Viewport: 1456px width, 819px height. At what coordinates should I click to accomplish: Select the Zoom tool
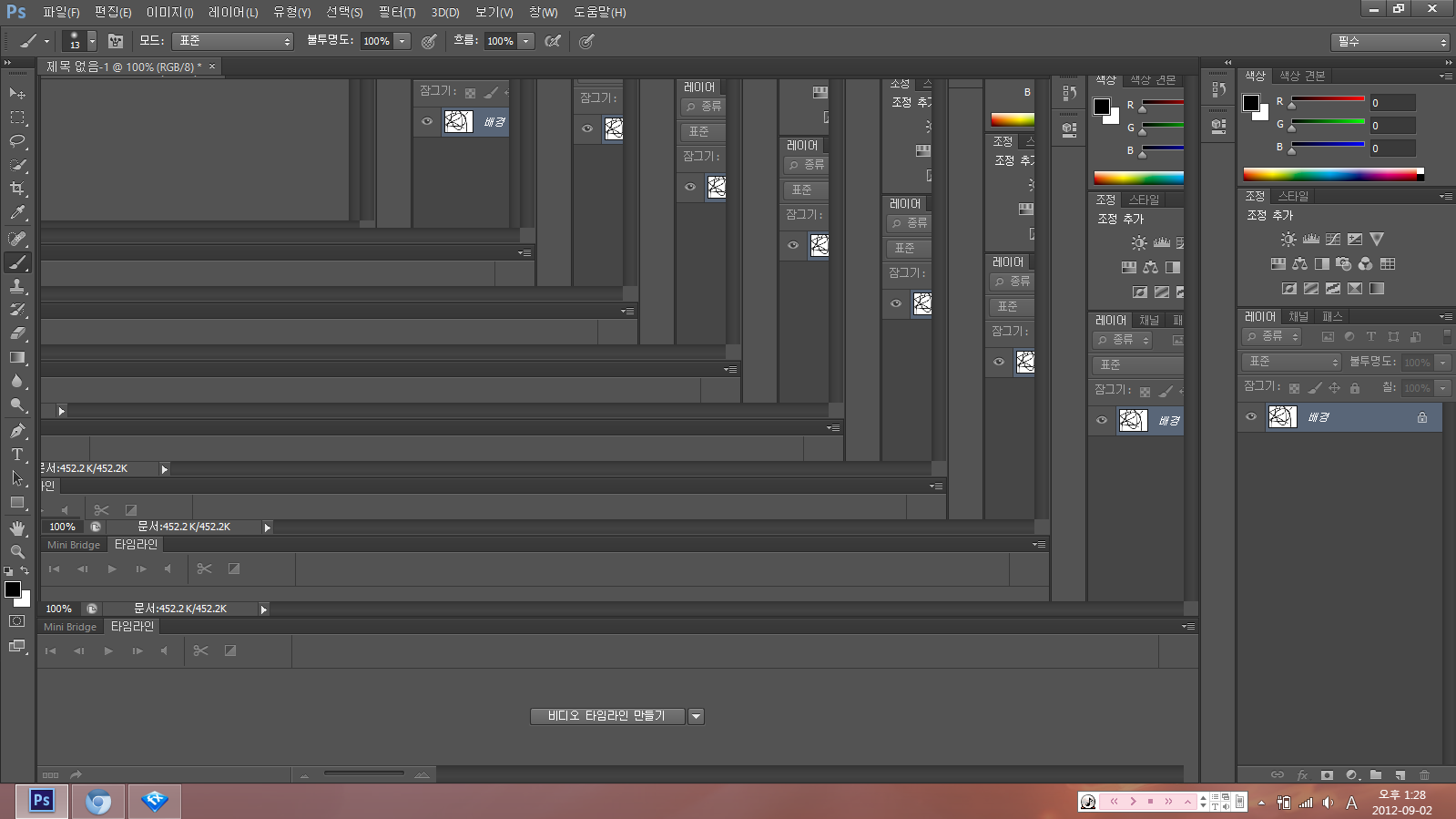coord(17,552)
